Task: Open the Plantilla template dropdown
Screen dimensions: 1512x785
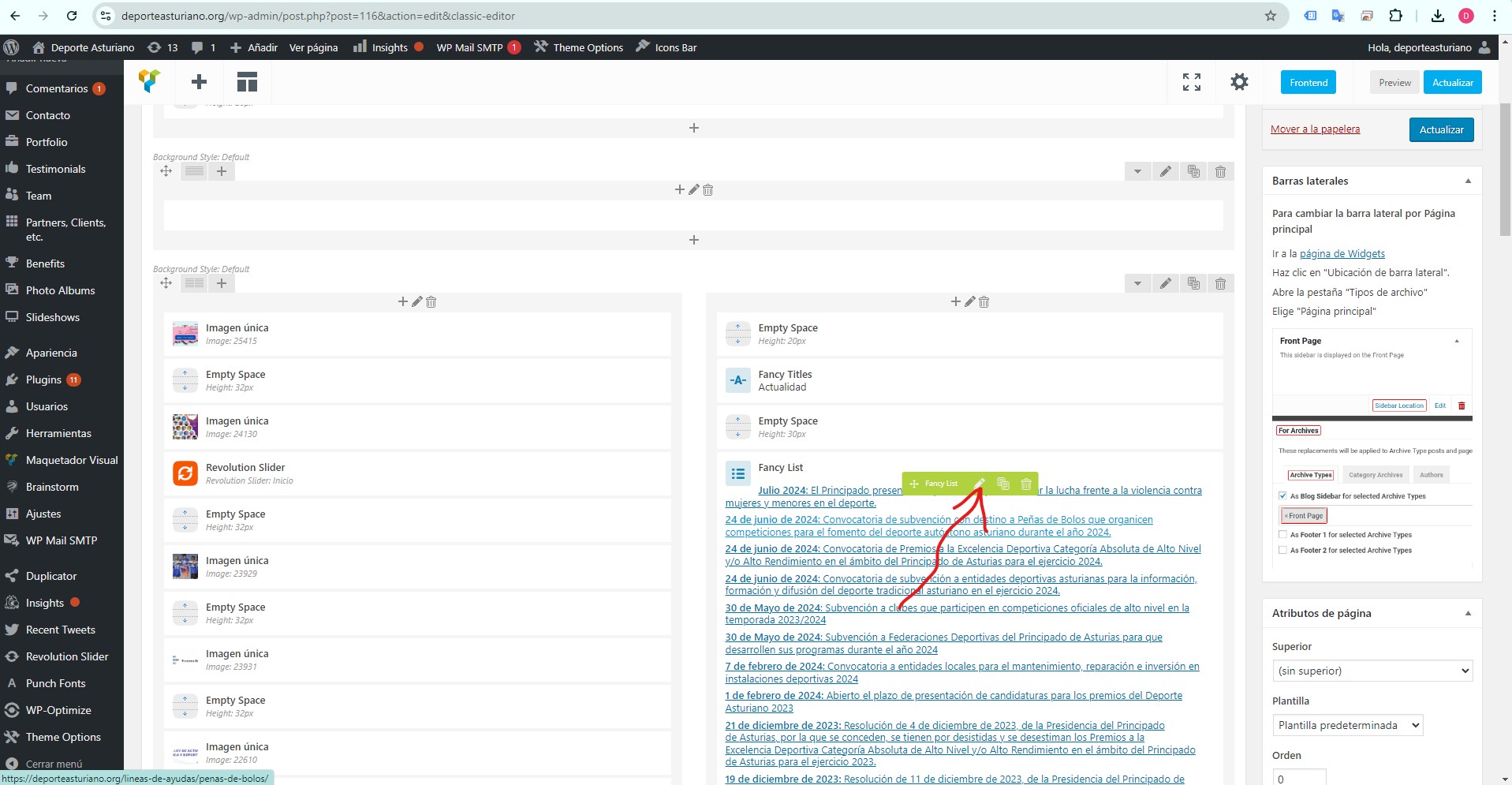Action: [x=1347, y=725]
